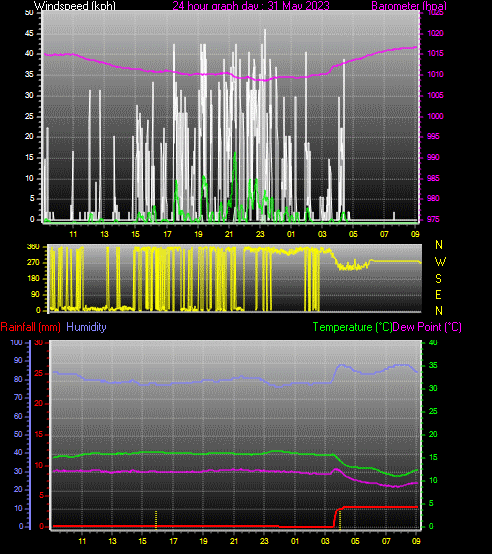
Task: Select the Temperature (°C) legend label
Action: pyautogui.click(x=352, y=327)
